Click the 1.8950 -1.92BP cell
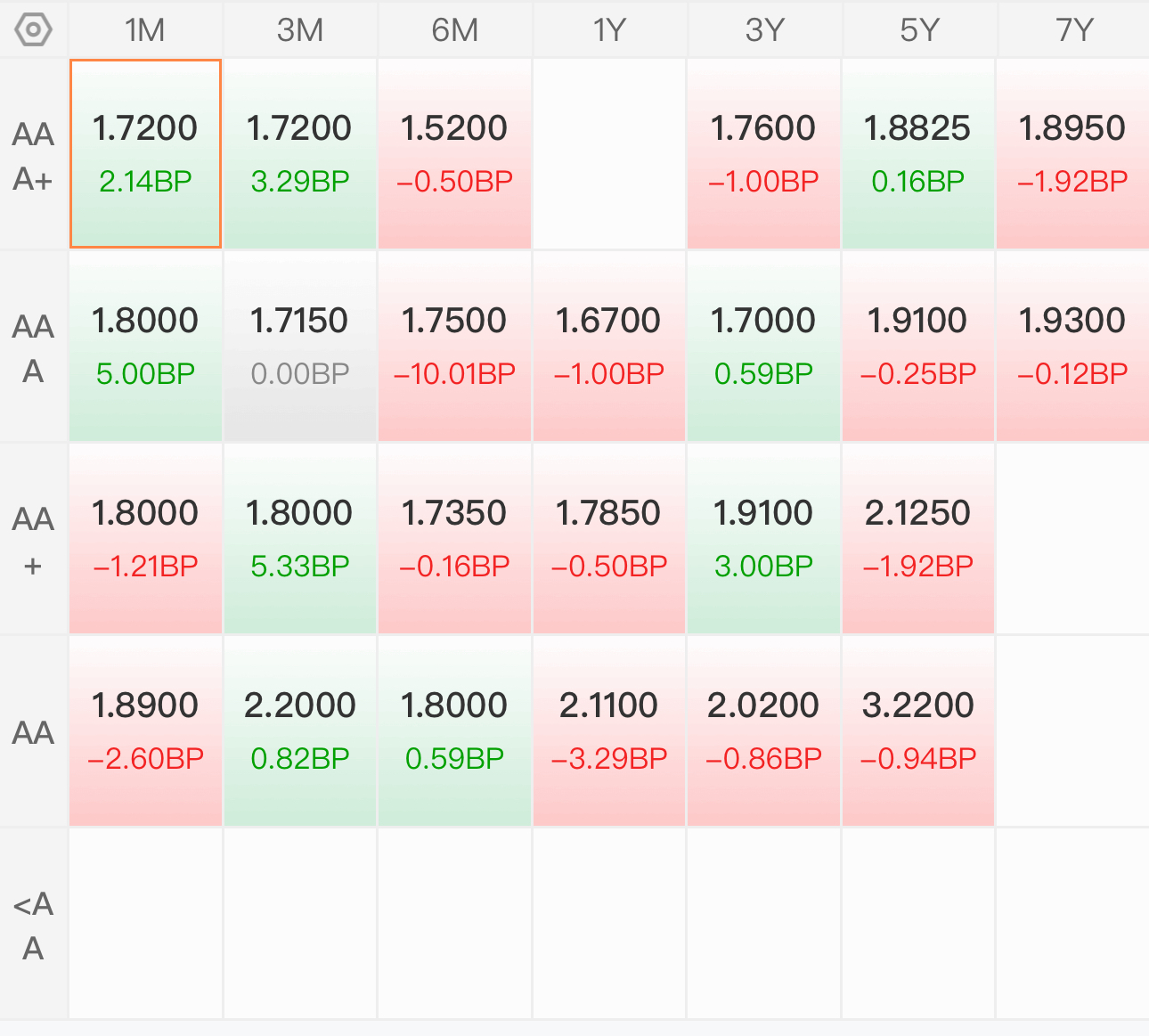 click(1073, 154)
